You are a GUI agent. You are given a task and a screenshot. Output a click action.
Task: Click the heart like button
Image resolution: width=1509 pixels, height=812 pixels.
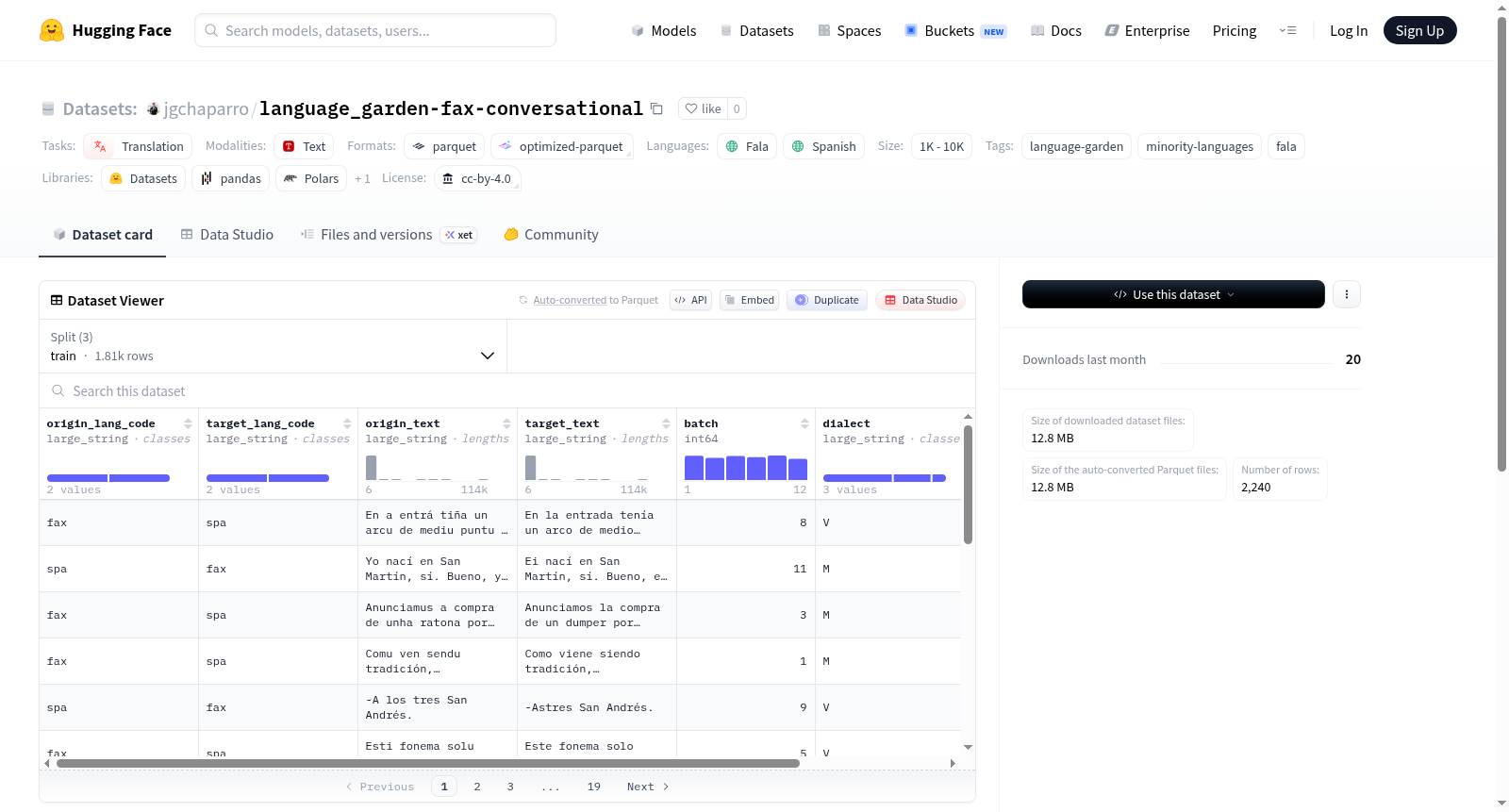pos(703,108)
